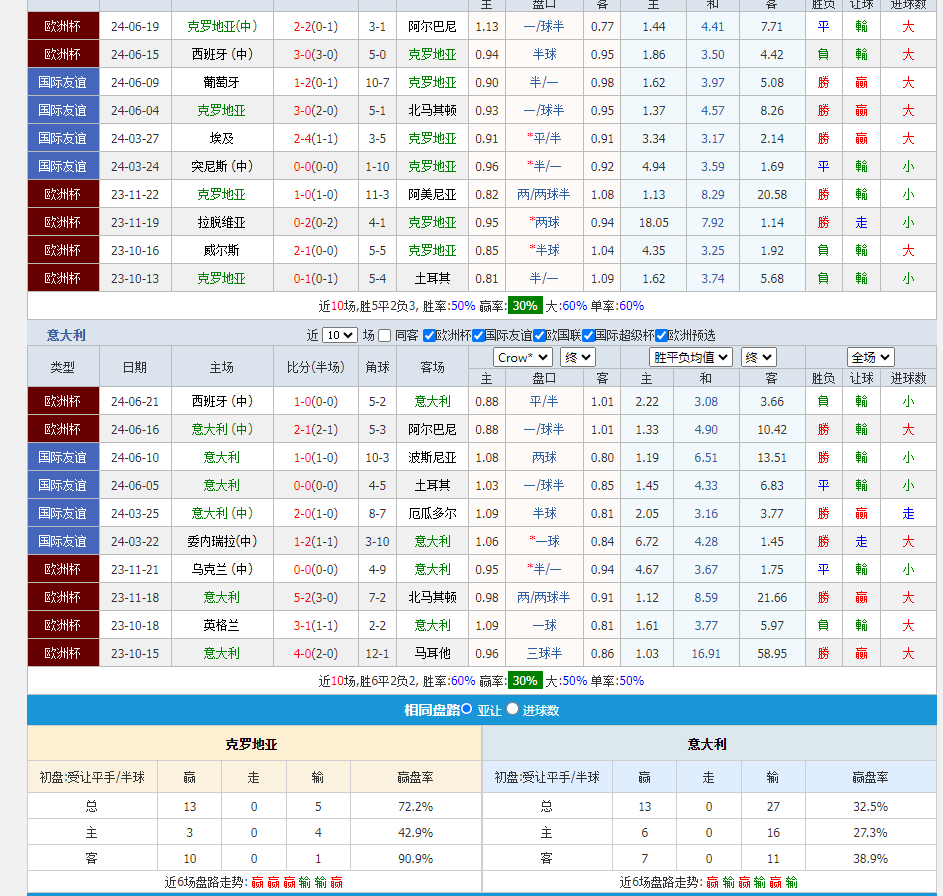Click 阿尔巴尼亚 in the 24-06-16 Italy row
The width and height of the screenshot is (943, 896).
(x=432, y=429)
